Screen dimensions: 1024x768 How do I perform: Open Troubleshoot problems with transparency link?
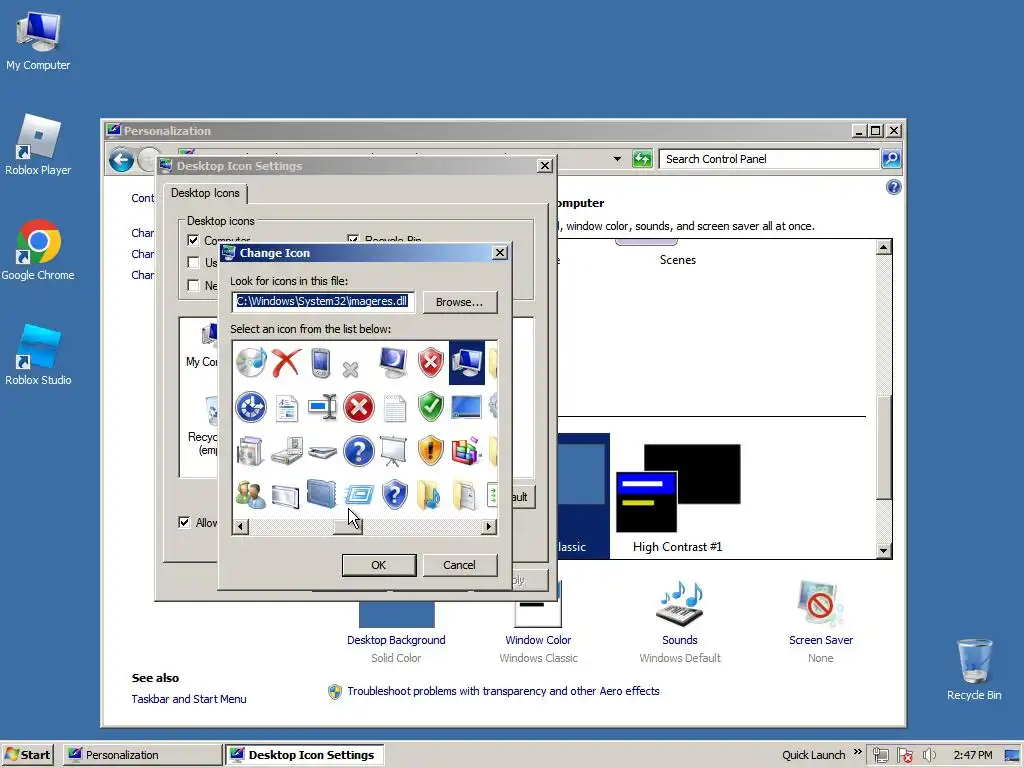point(504,691)
